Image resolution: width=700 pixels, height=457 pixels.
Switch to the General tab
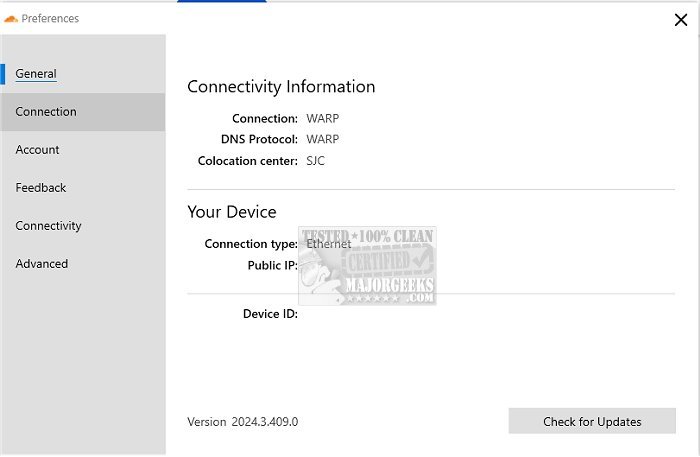(x=36, y=74)
